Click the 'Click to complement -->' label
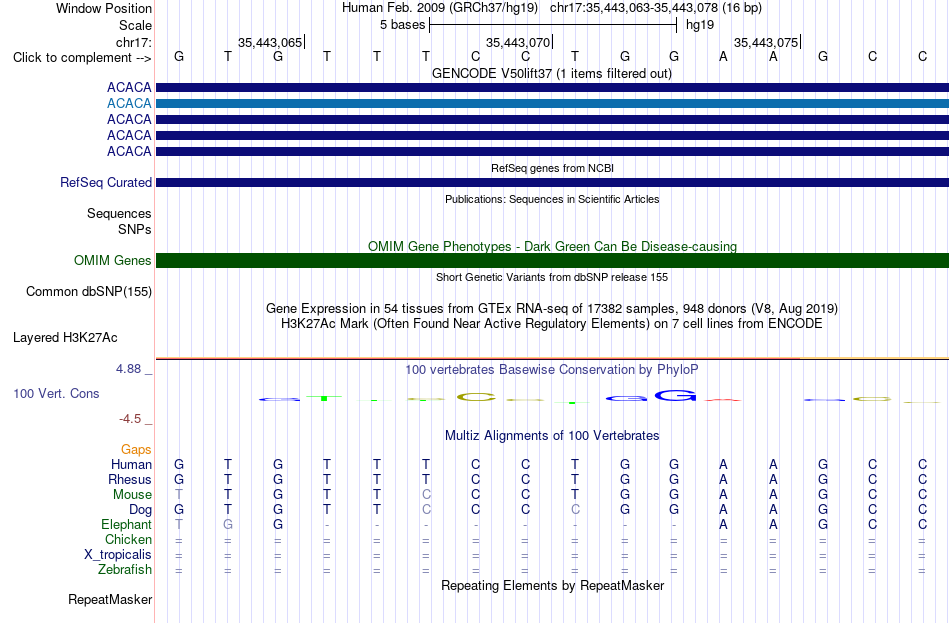Screen dimensions: 950x623 (82, 58)
